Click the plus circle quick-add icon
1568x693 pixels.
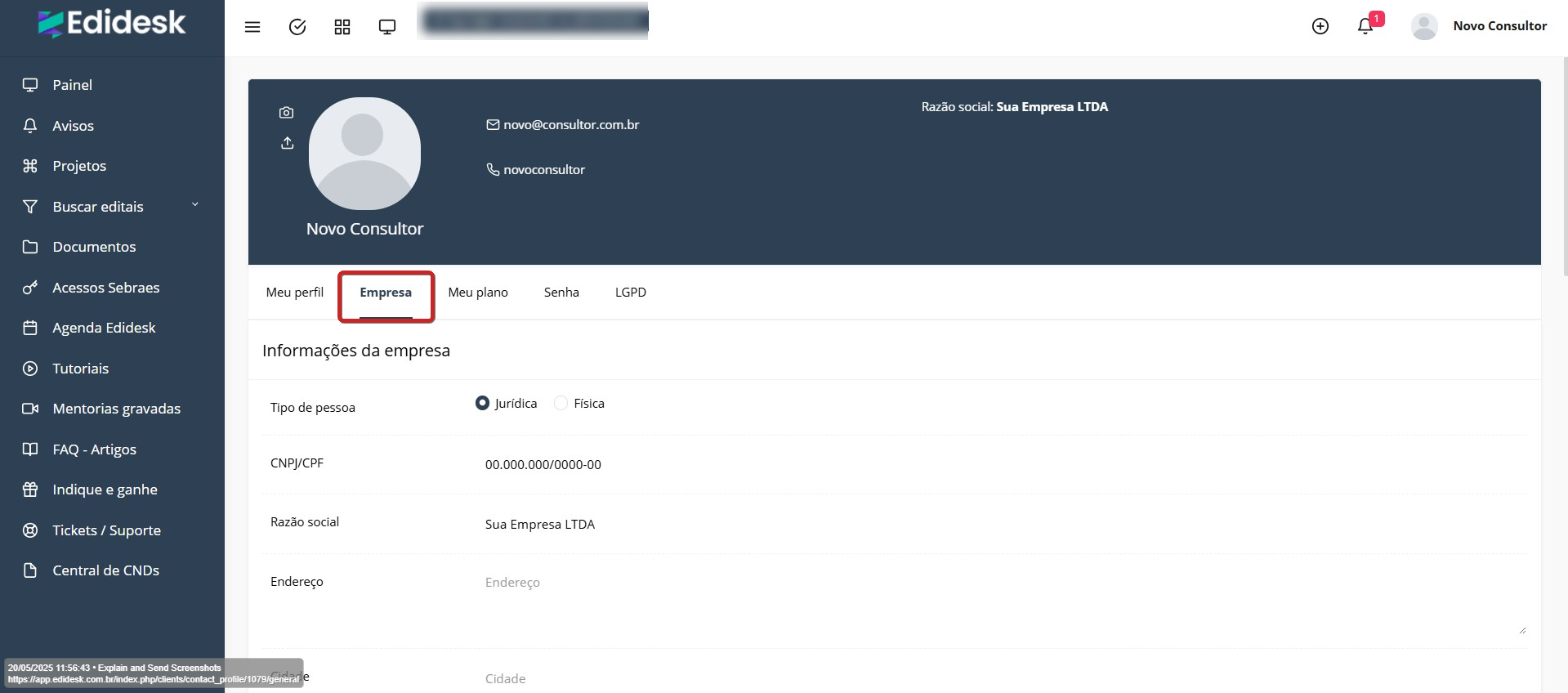pos(1320,26)
